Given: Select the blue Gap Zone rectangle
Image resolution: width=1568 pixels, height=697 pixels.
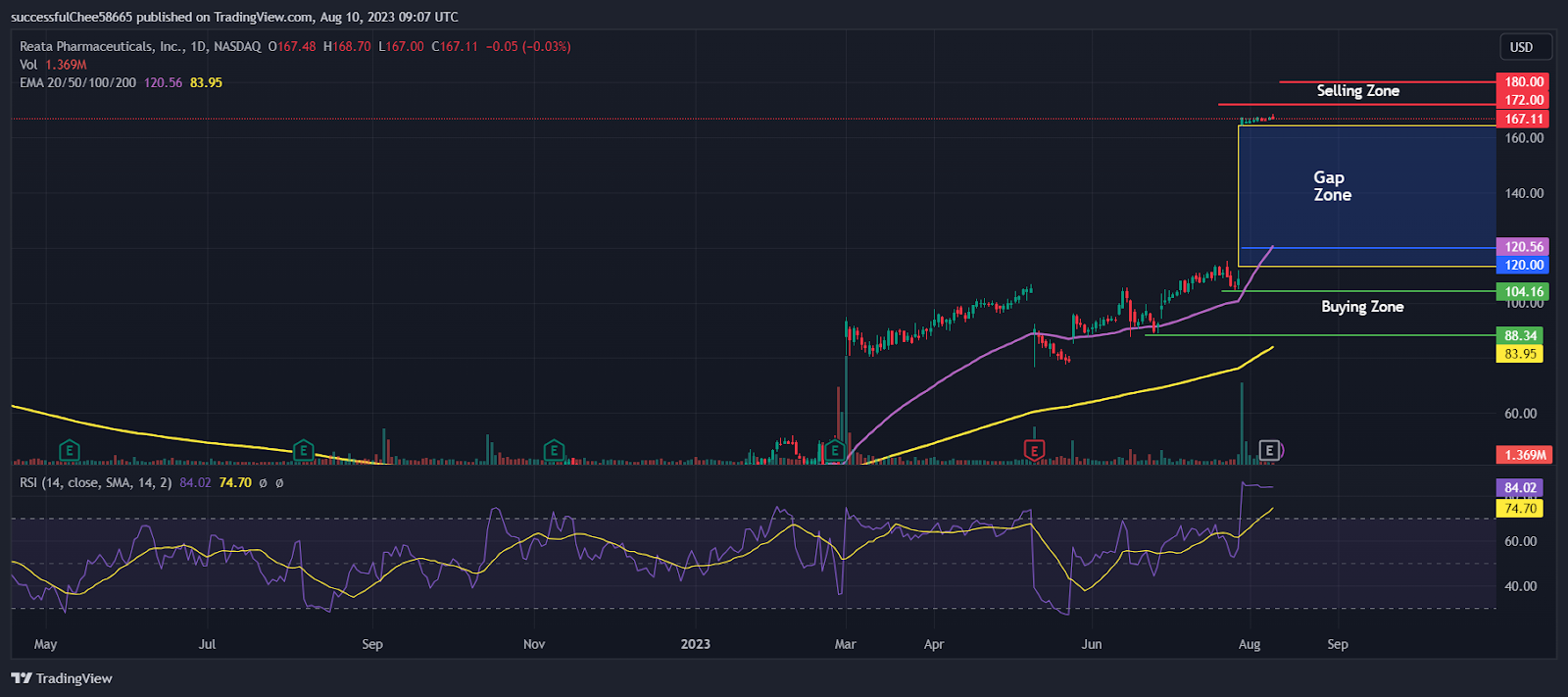Looking at the screenshot, I should coord(1367,196).
